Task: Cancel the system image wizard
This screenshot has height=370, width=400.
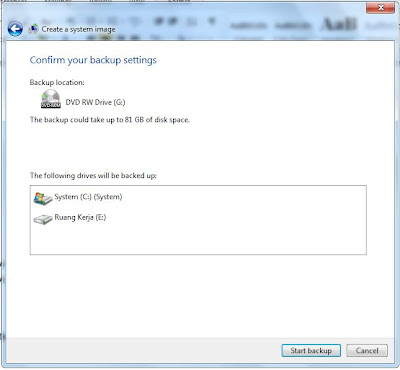Action: [x=367, y=351]
